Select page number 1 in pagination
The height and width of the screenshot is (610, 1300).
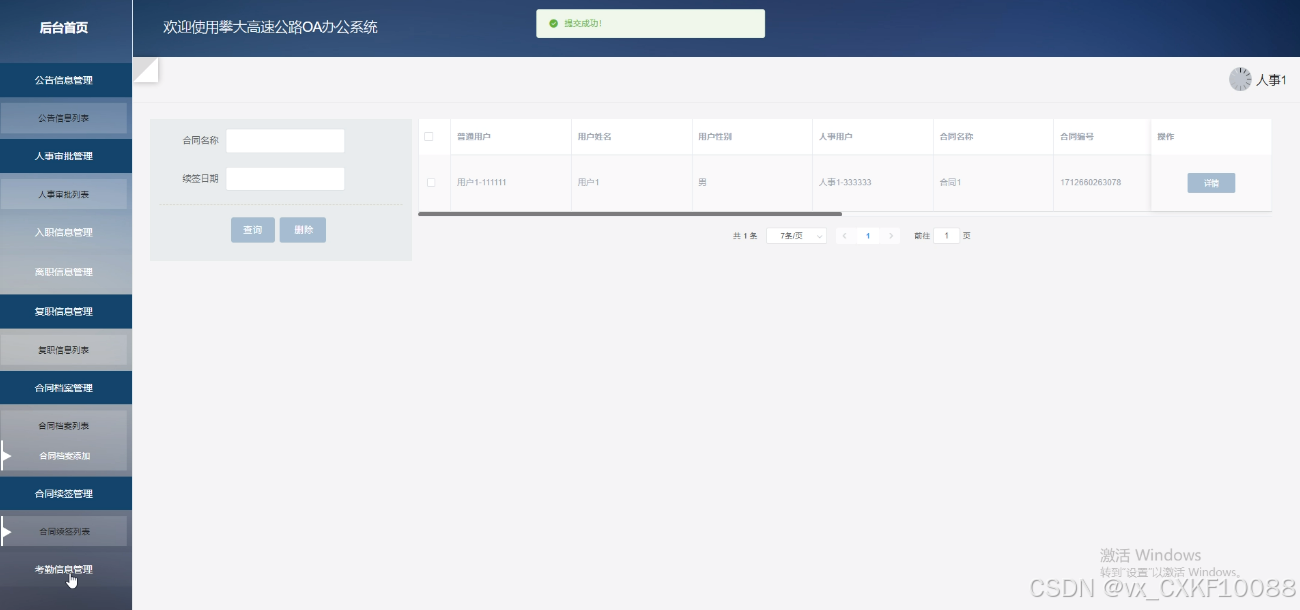click(x=868, y=236)
